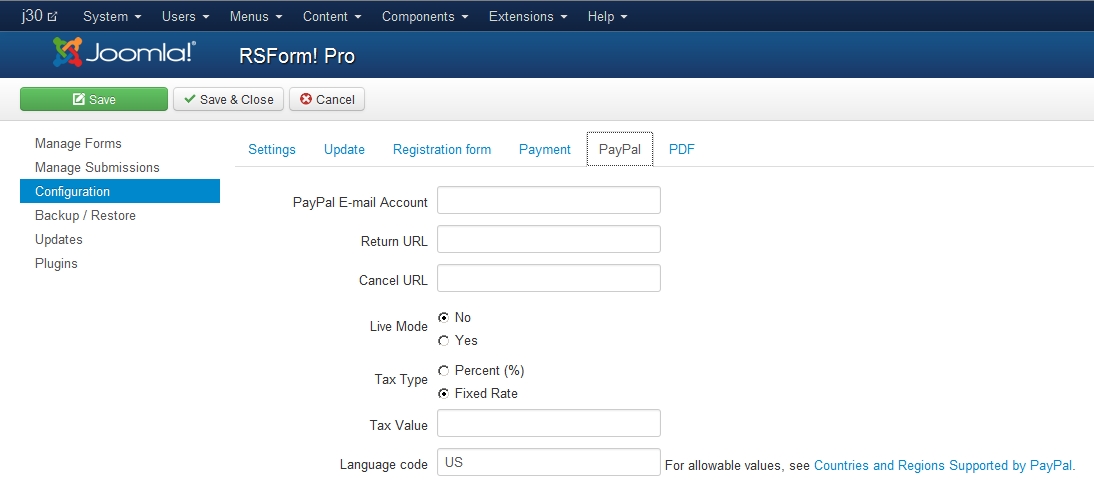The image size is (1094, 503).
Task: Click the Language code label
Action: pos(384,465)
